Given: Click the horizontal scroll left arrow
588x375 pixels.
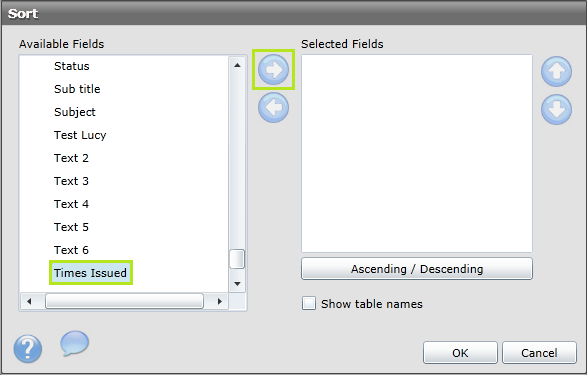Looking at the screenshot, I should (29, 301).
